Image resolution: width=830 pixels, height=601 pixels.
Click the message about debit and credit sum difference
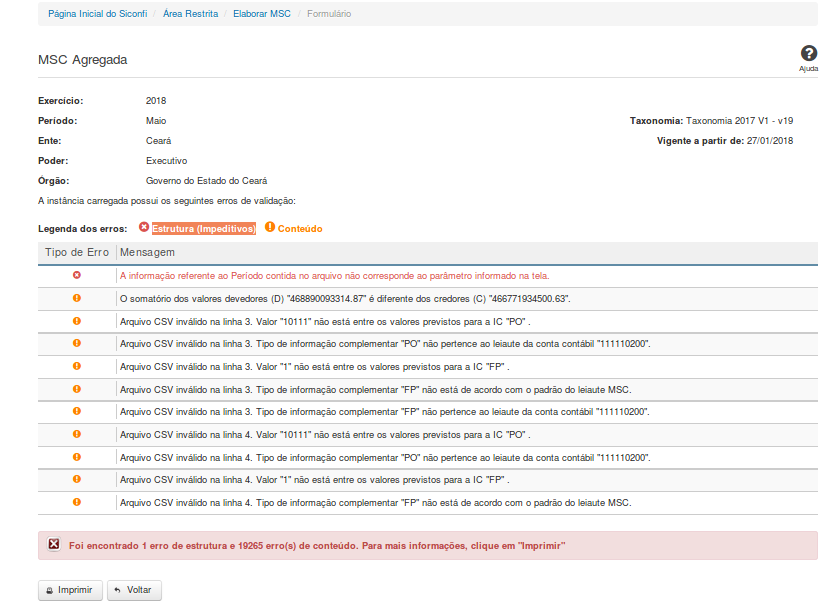pyautogui.click(x=345, y=299)
